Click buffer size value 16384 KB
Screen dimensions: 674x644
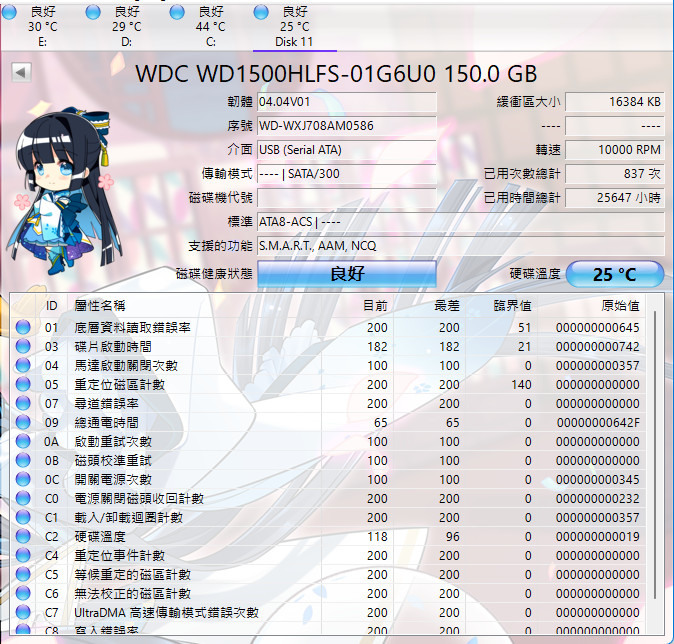pos(615,102)
